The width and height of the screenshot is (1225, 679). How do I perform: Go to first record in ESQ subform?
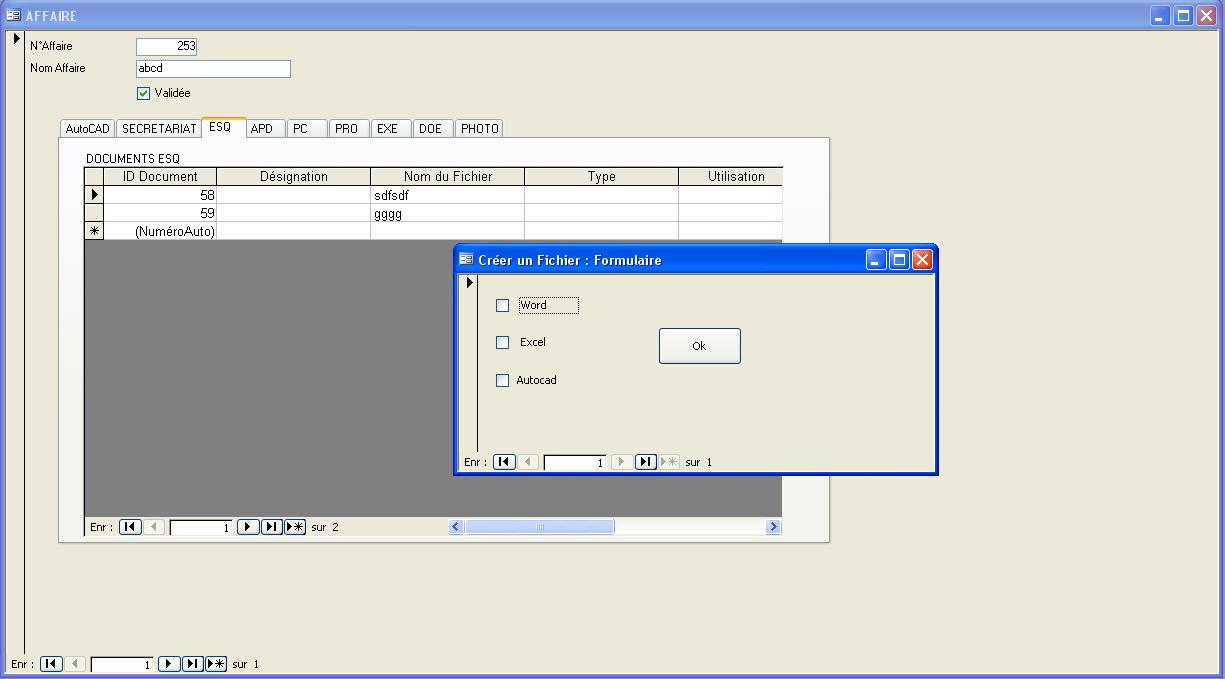tap(130, 527)
